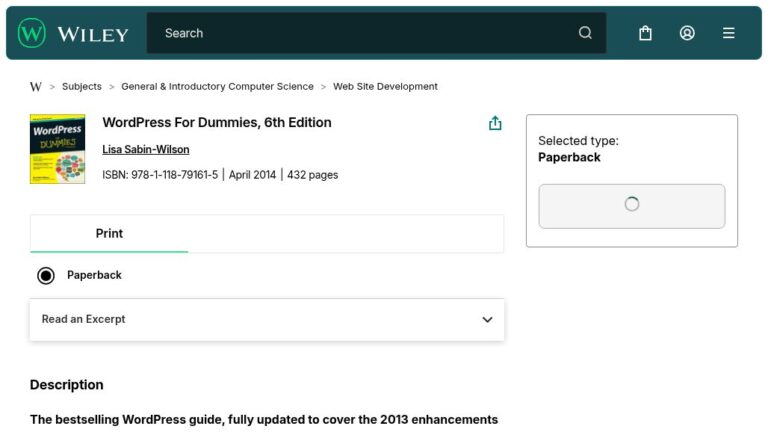Expand the Read an Excerpt section
The image size is (768, 432).
pyautogui.click(x=266, y=320)
